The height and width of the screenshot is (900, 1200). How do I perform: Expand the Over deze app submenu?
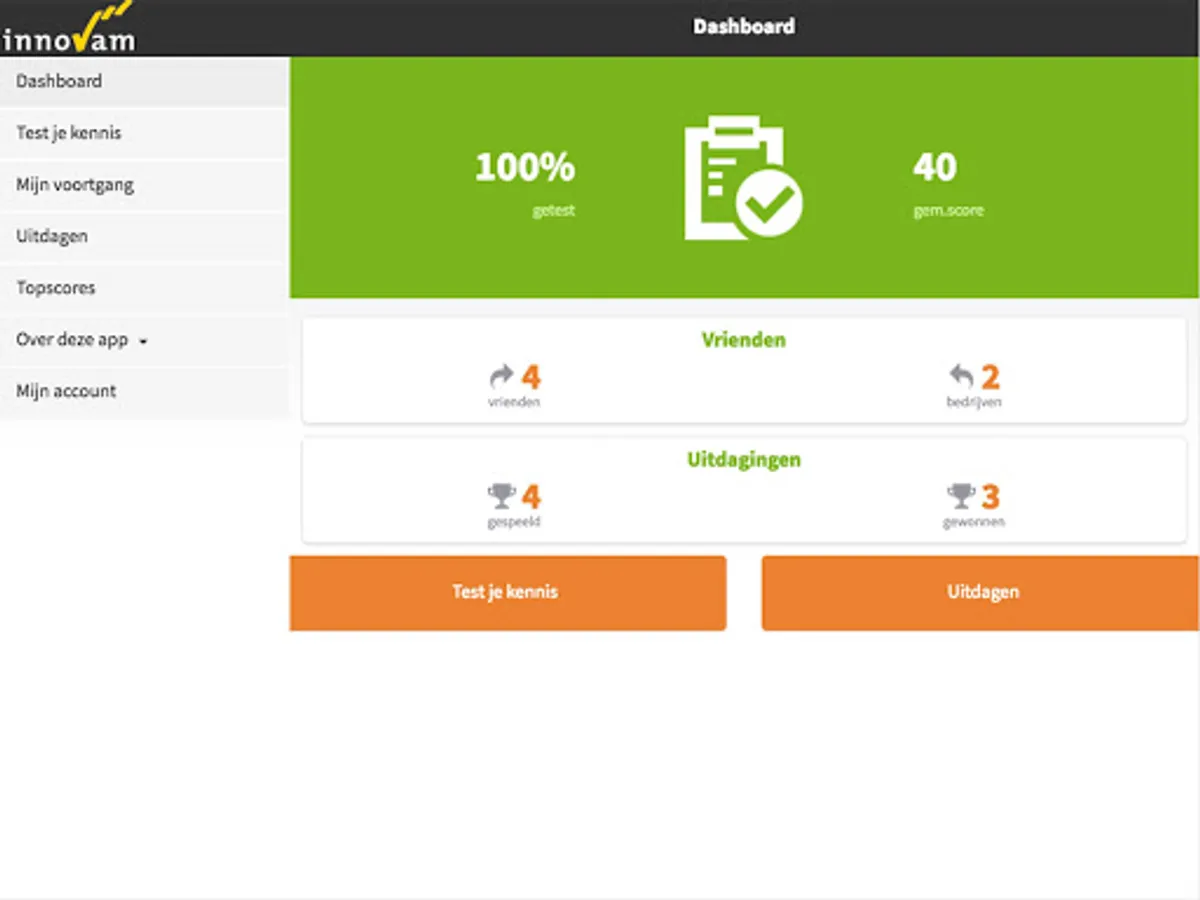[144, 340]
